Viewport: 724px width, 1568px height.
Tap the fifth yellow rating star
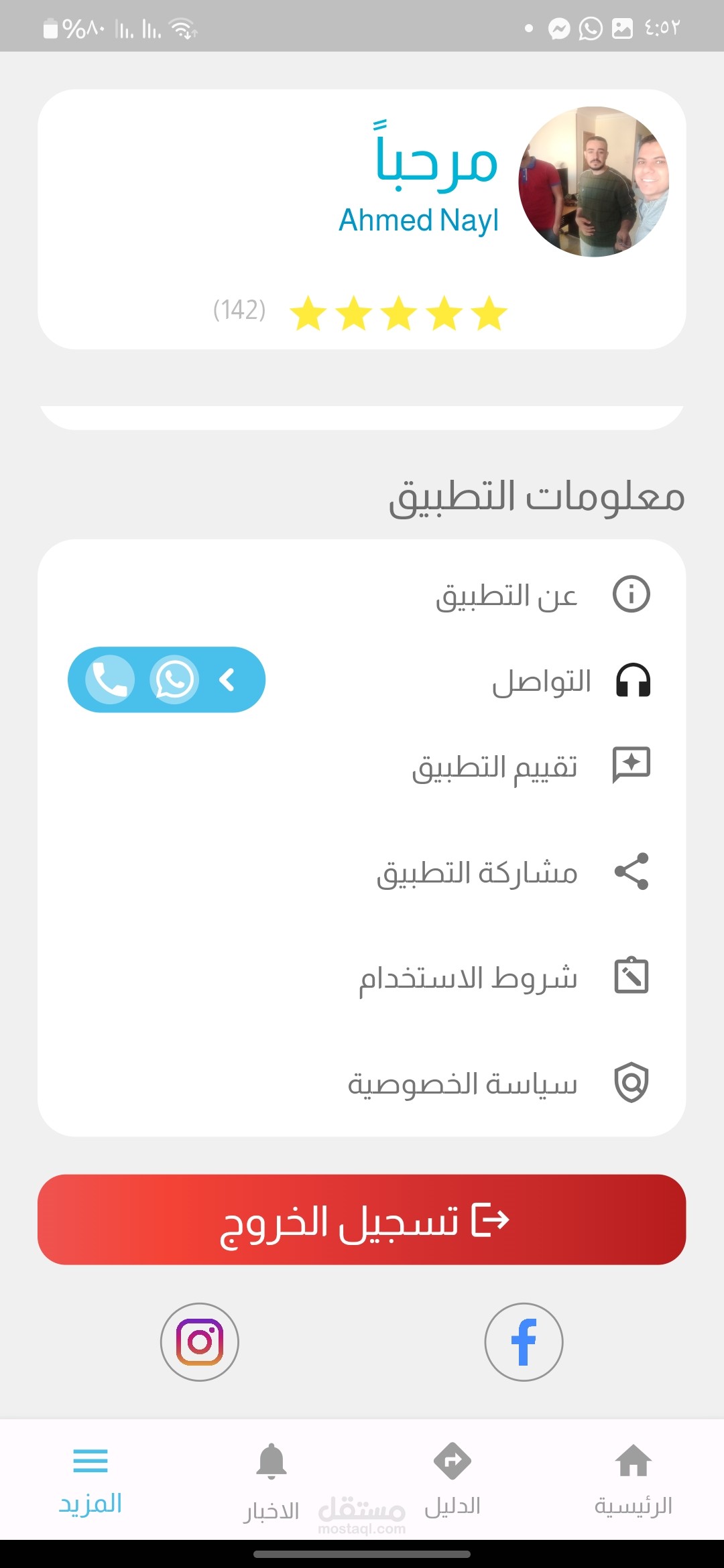308,313
